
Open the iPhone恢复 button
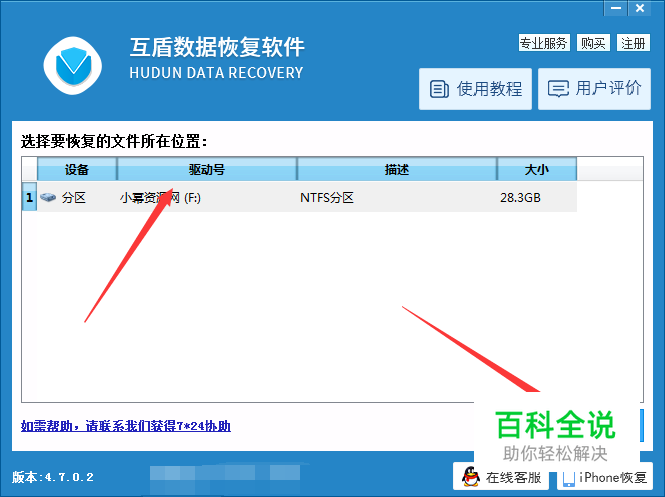coord(604,477)
